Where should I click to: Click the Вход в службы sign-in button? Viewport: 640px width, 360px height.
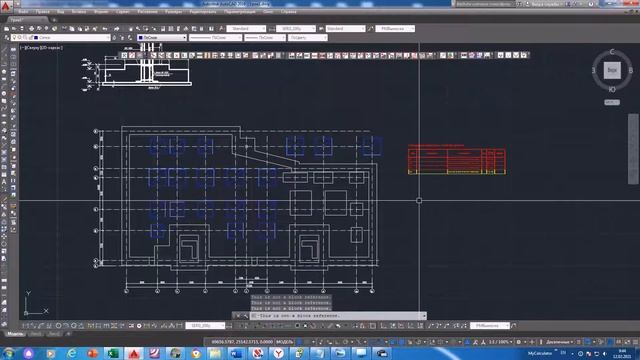point(546,4)
